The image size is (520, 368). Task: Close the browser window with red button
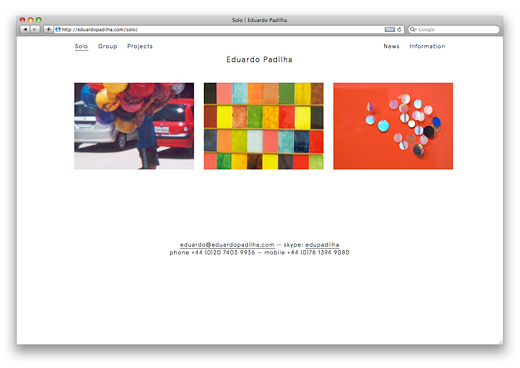pyautogui.click(x=22, y=20)
